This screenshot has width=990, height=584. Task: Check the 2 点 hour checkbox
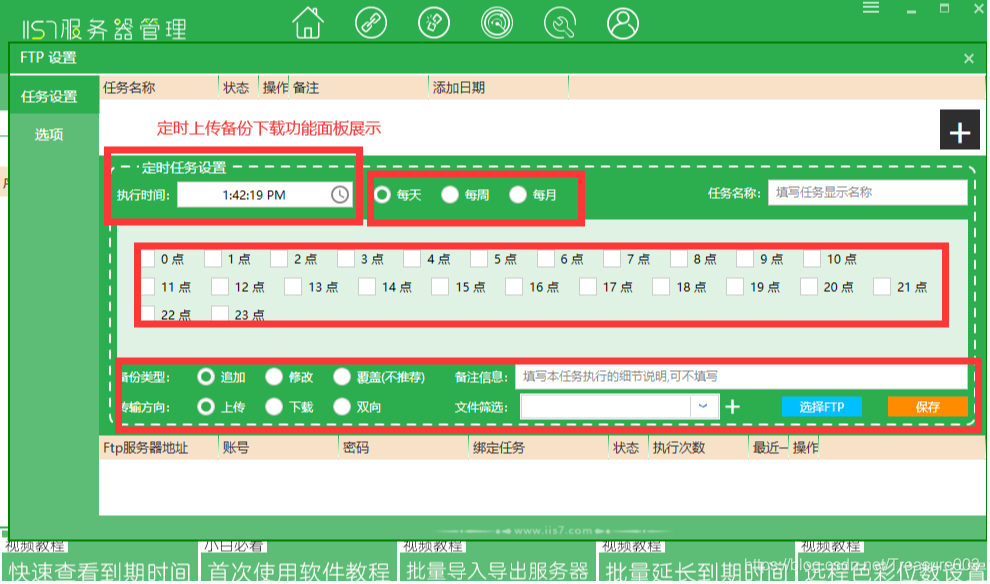(279, 259)
